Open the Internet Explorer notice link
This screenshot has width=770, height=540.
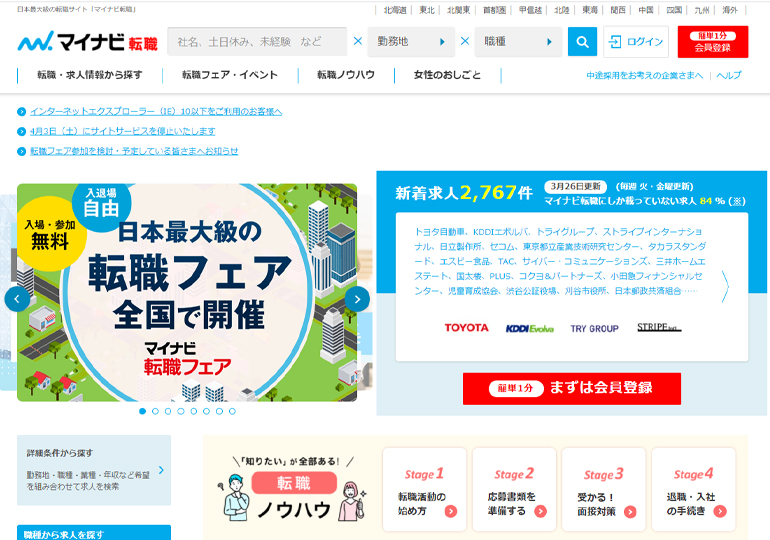(156, 112)
